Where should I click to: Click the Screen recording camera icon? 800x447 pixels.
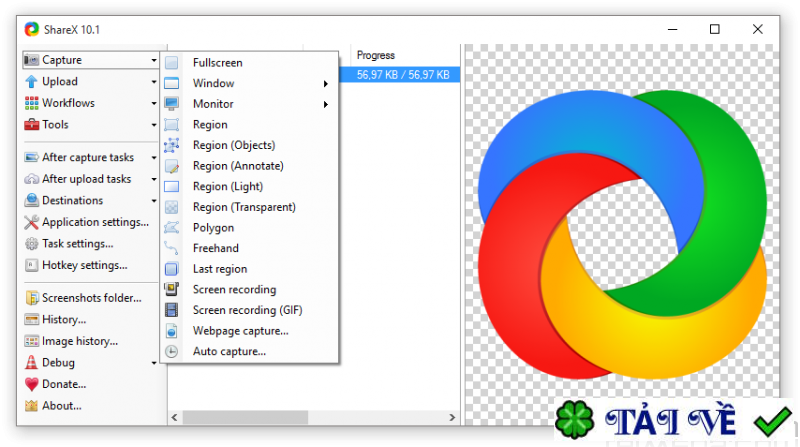[171, 289]
